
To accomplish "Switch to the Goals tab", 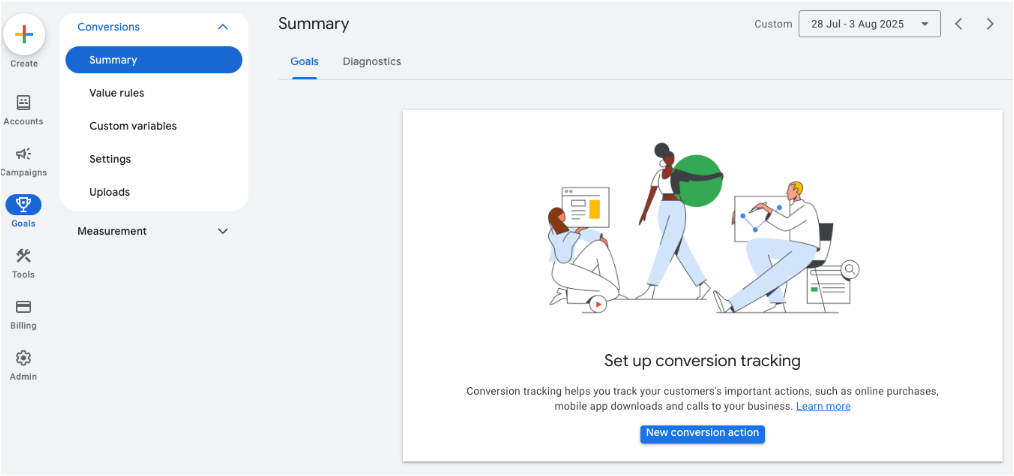I will pyautogui.click(x=305, y=61).
